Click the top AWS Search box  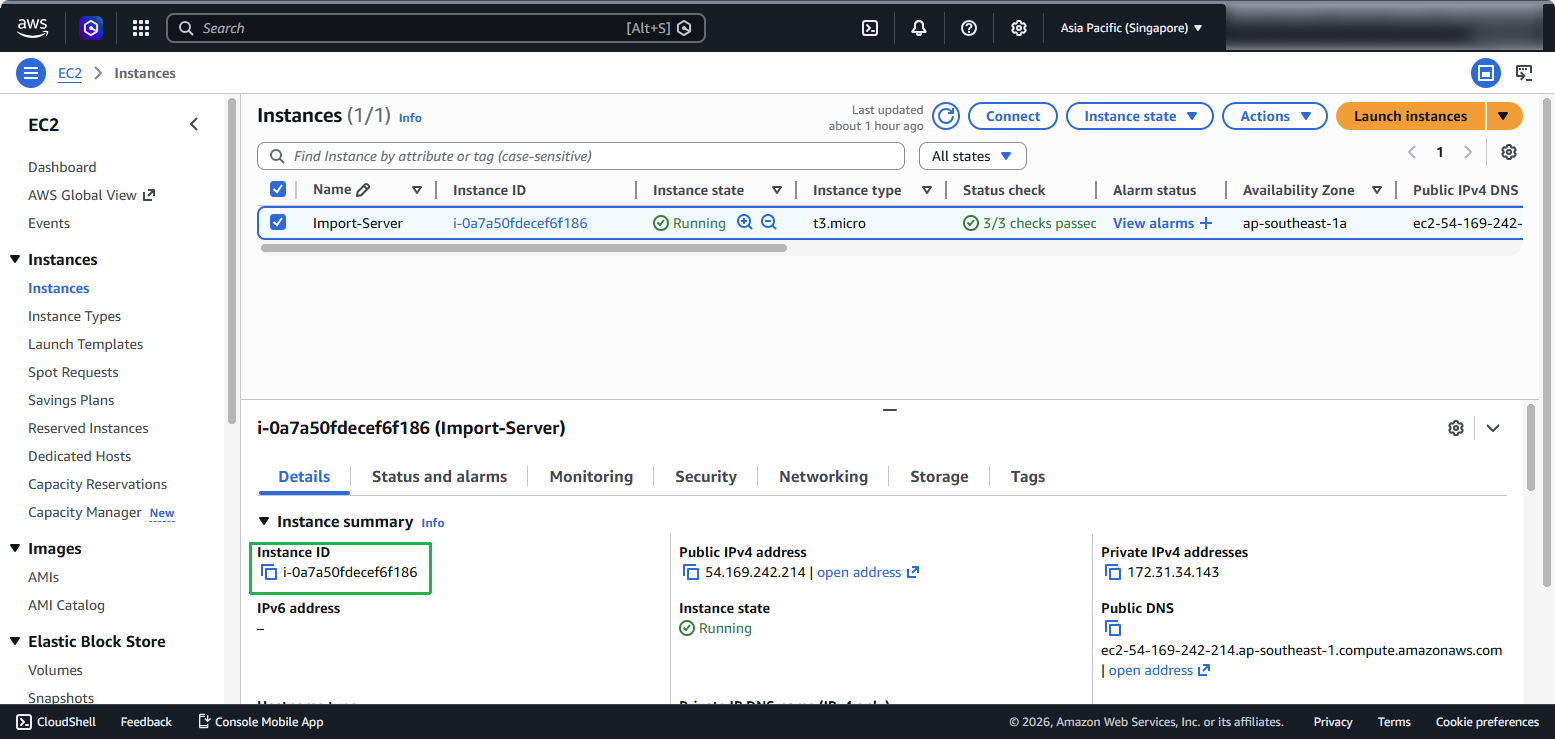[x=435, y=28]
